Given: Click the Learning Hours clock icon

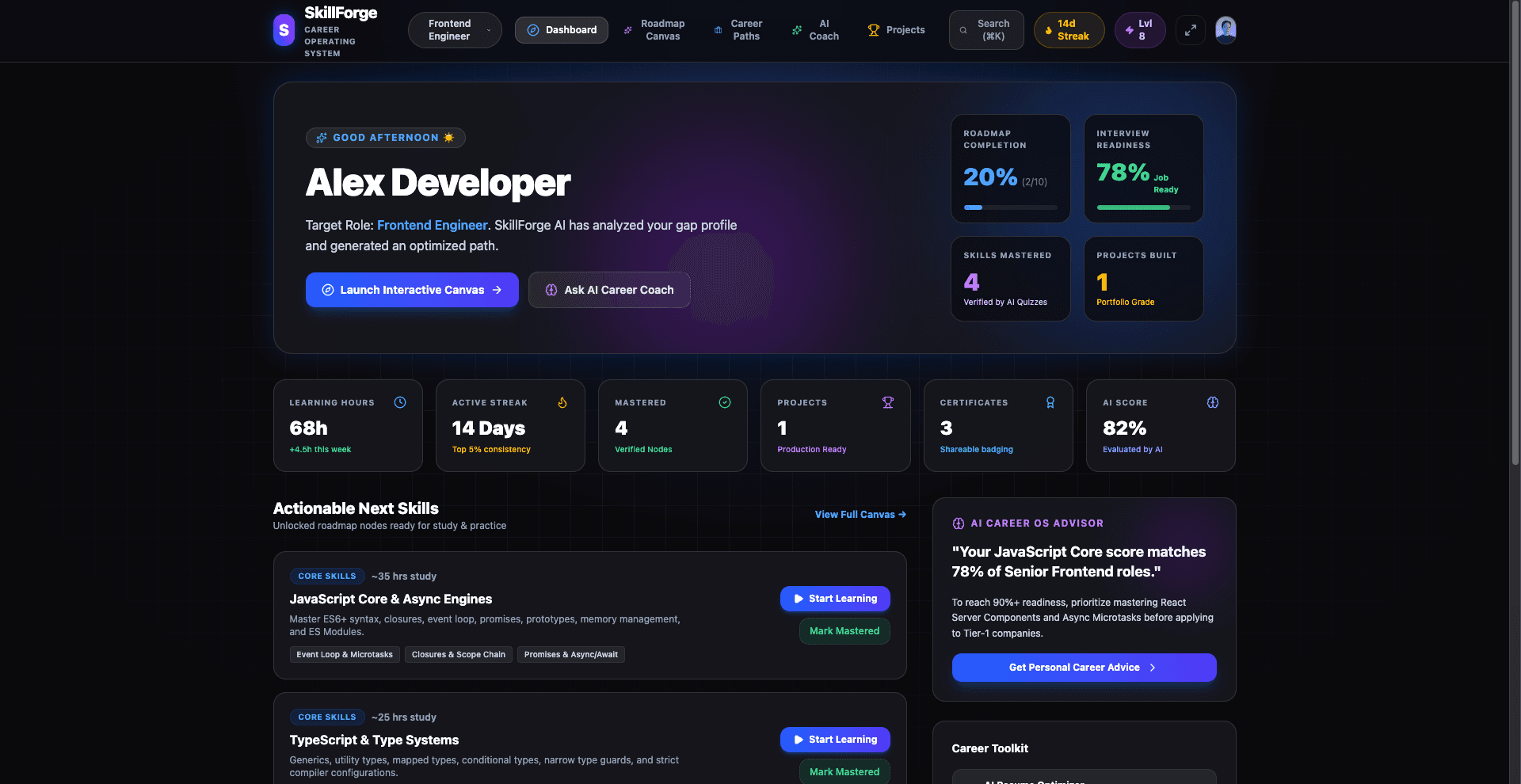Looking at the screenshot, I should 400,402.
